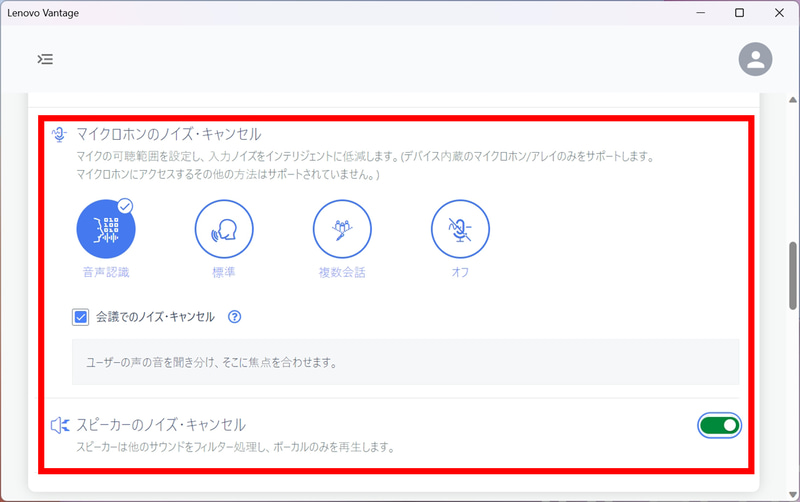The width and height of the screenshot is (800, 502).
Task: Click the 標準 label text
Action: (224, 272)
